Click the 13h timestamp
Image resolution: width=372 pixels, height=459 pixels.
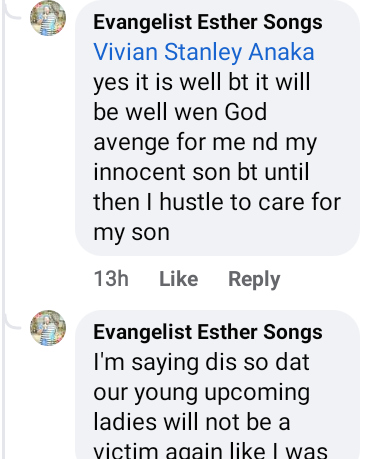coord(111,279)
